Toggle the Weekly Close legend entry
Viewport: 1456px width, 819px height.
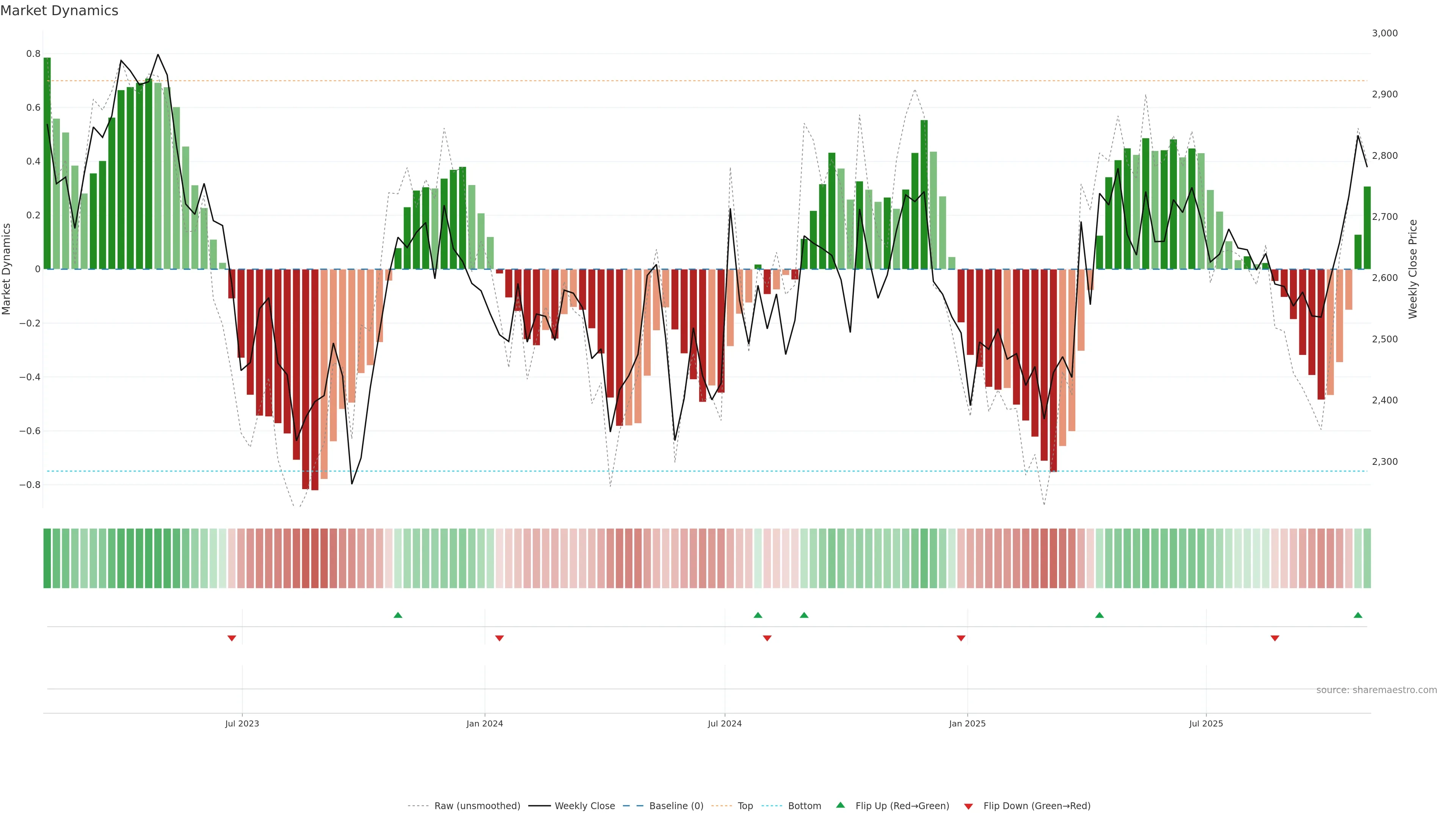click(584, 806)
